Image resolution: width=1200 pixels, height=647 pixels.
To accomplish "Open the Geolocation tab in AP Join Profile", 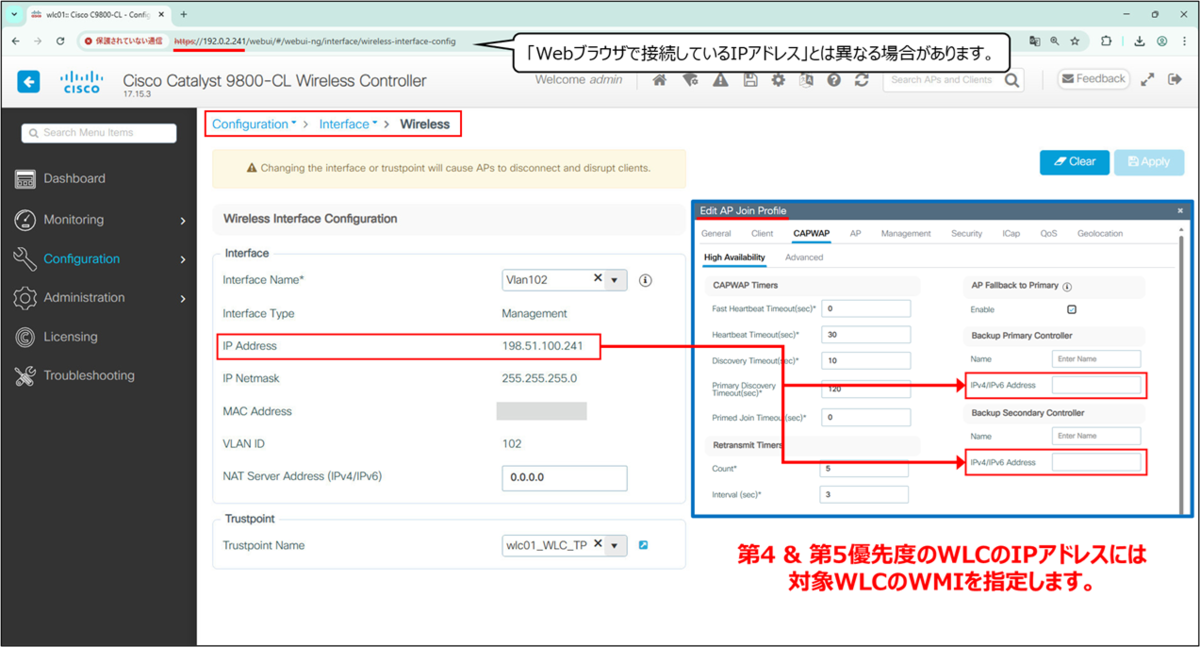I will [x=1100, y=234].
